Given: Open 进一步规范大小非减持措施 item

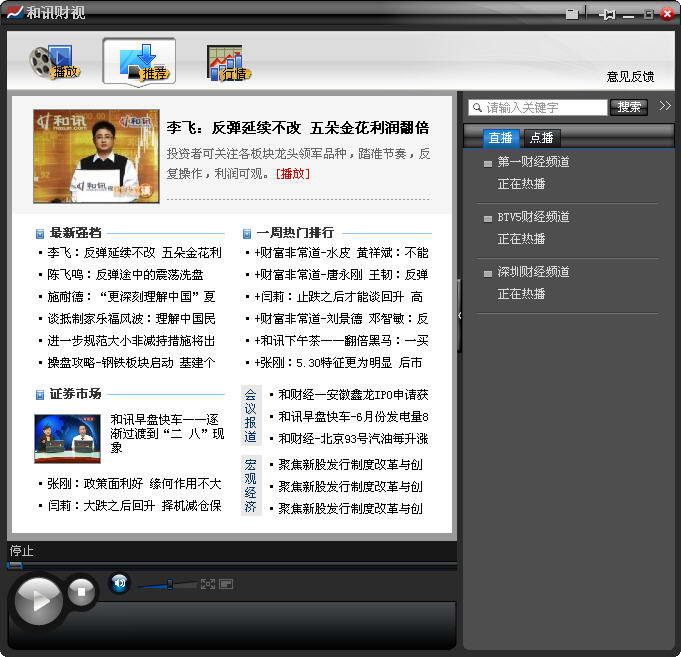Looking at the screenshot, I should point(131,341).
